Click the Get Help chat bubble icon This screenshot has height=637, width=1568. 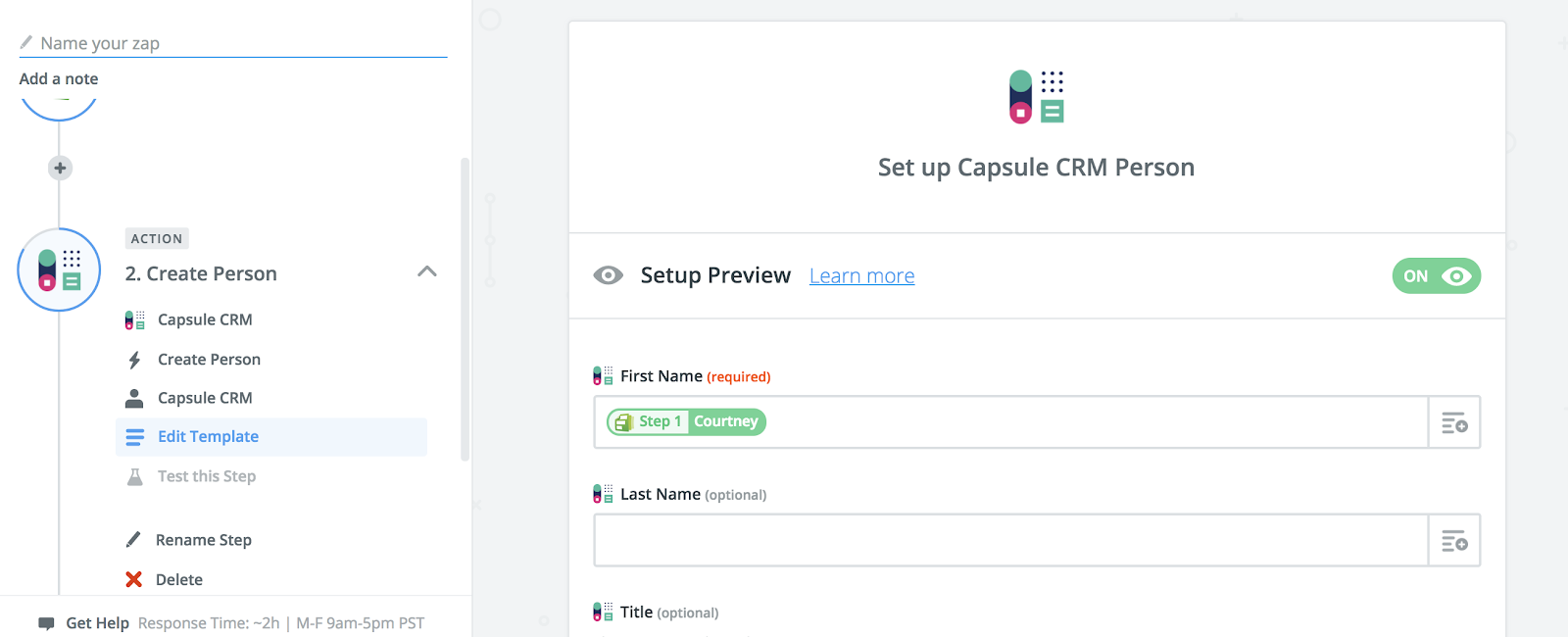point(45,623)
